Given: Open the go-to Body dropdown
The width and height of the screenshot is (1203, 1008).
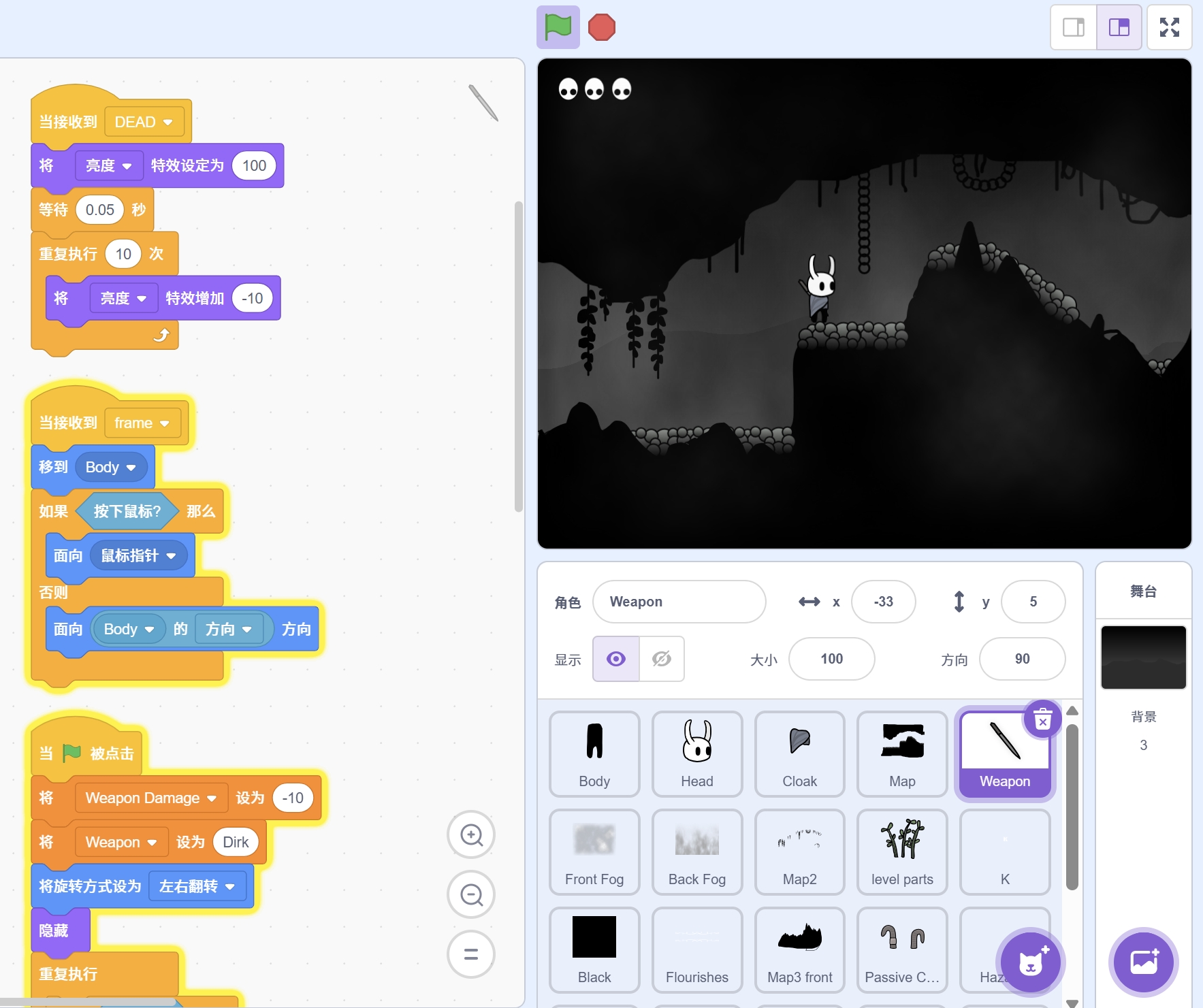Looking at the screenshot, I should pos(111,467).
